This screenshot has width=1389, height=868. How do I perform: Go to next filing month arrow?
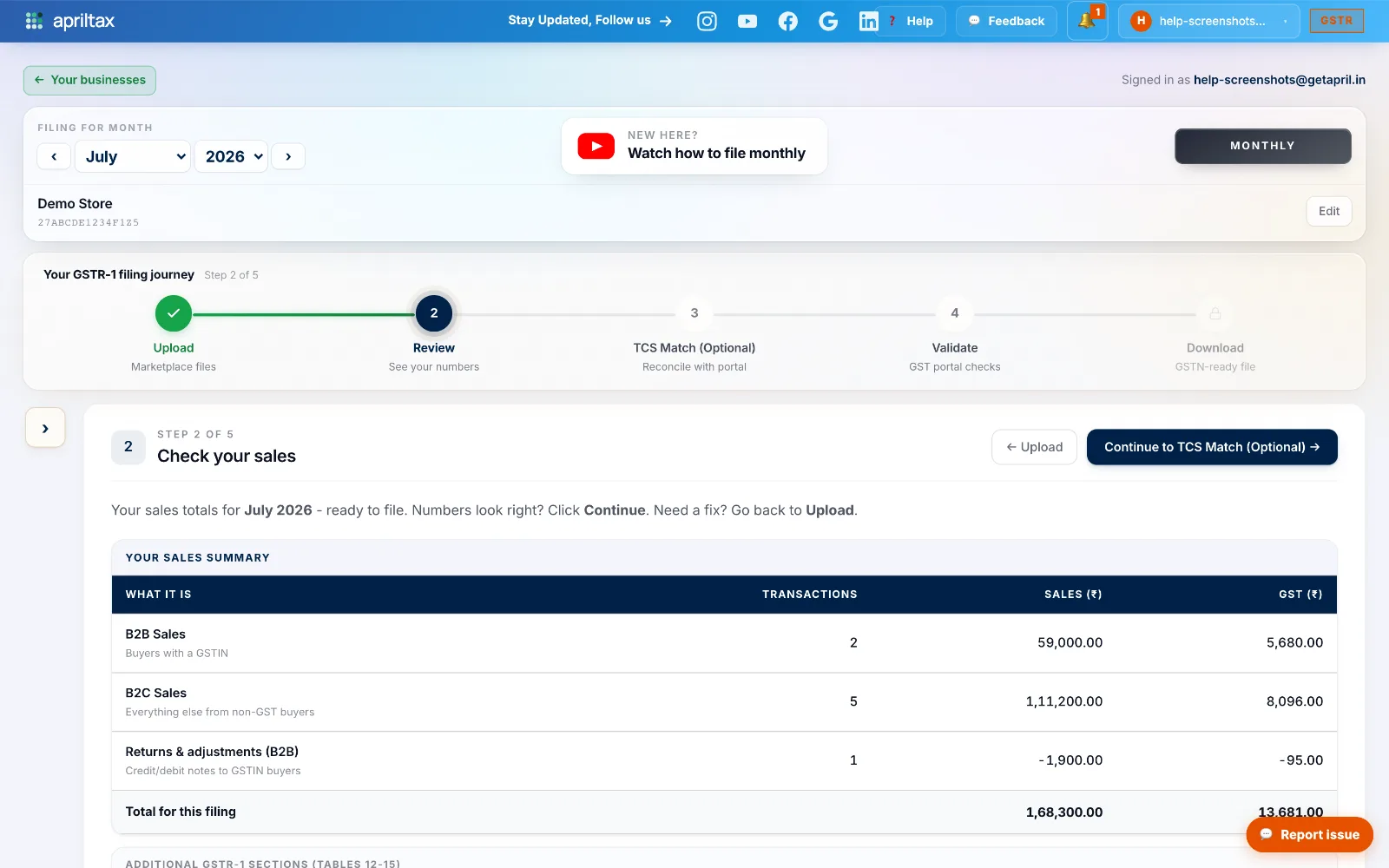pos(288,156)
